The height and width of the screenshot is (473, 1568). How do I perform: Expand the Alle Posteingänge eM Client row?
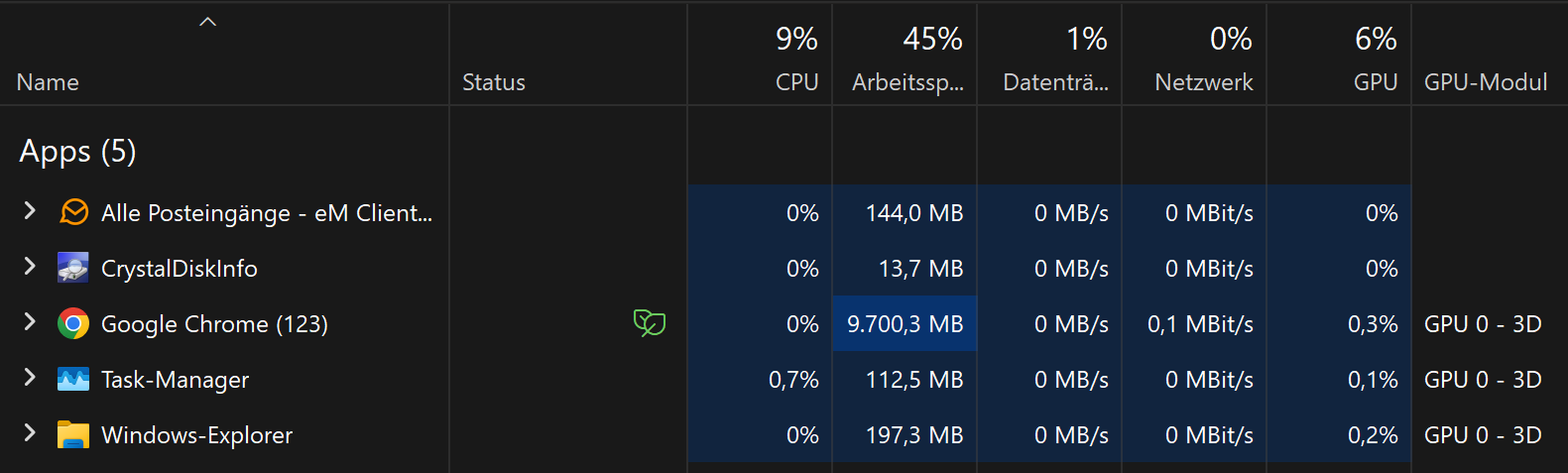pyautogui.click(x=30, y=210)
